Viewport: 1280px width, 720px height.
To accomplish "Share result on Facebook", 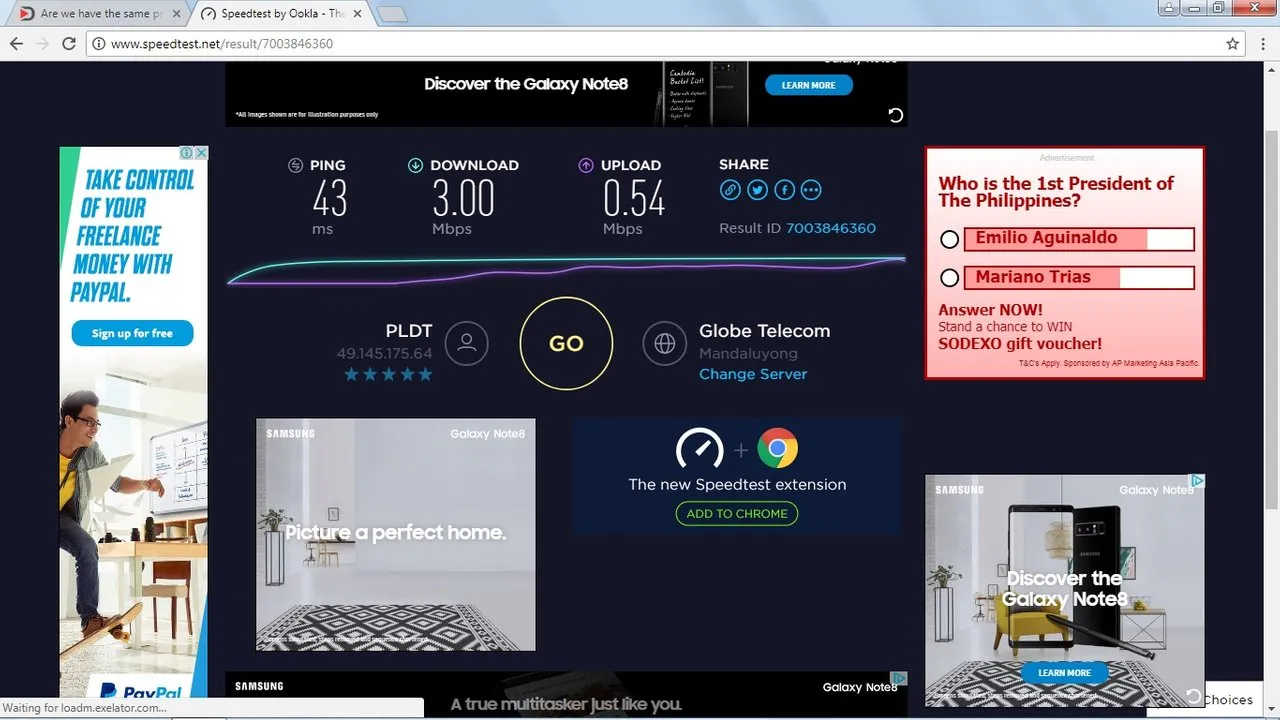I will click(x=784, y=190).
